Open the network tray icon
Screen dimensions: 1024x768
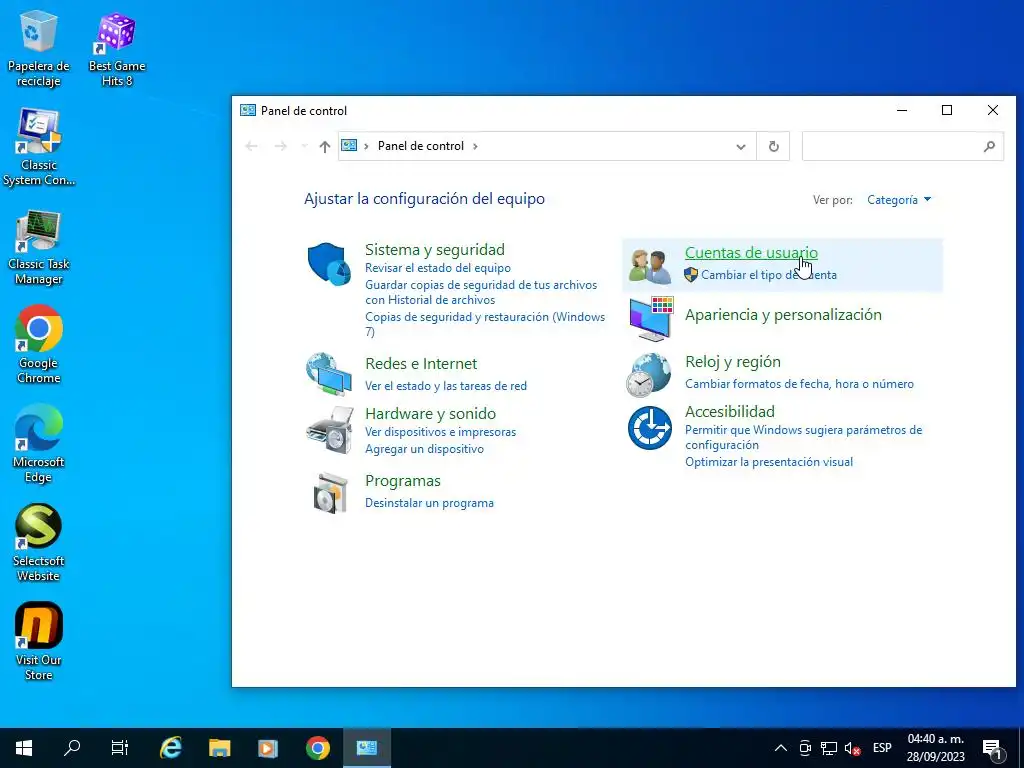[829, 748]
